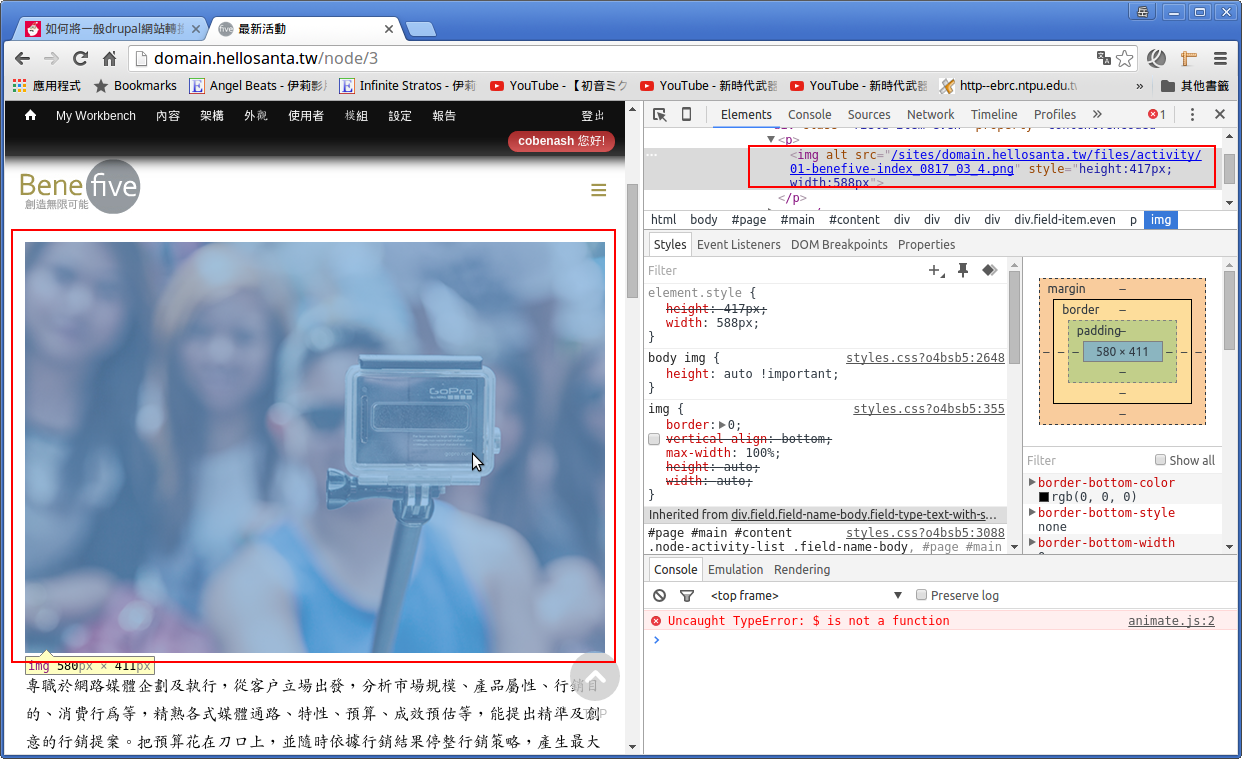Check the Show all computed styles box
The width and height of the screenshot is (1242, 759).
coord(1161,460)
